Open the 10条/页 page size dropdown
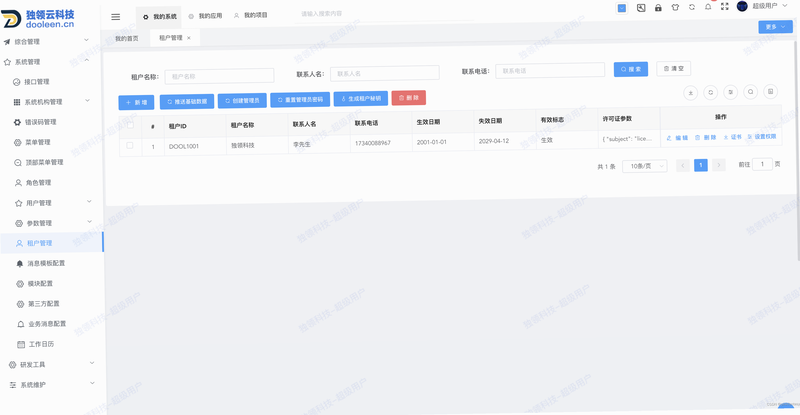 tap(644, 166)
